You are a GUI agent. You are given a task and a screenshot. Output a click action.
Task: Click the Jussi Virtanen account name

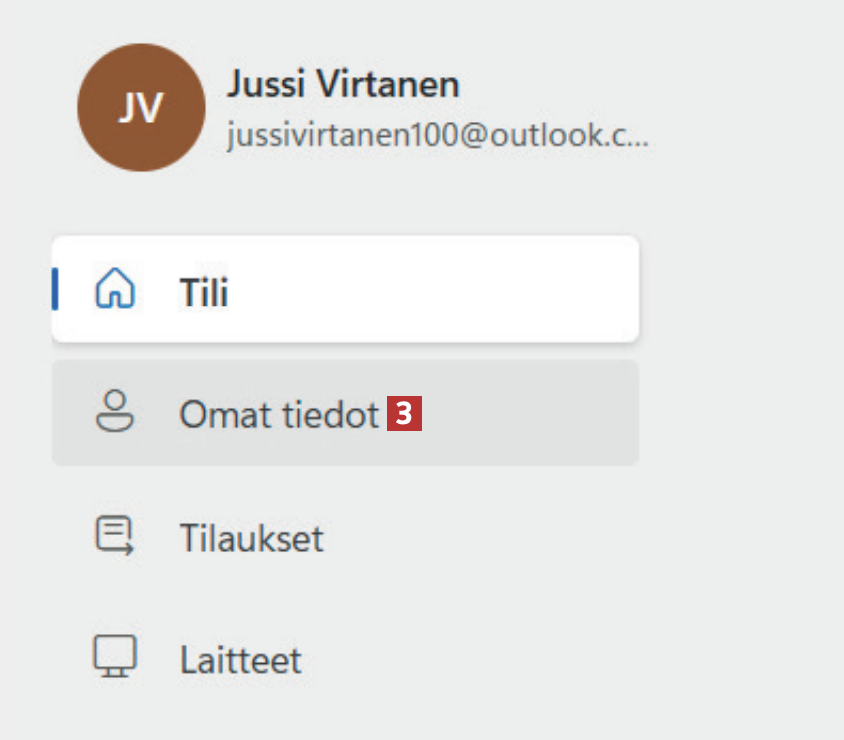pyautogui.click(x=343, y=84)
